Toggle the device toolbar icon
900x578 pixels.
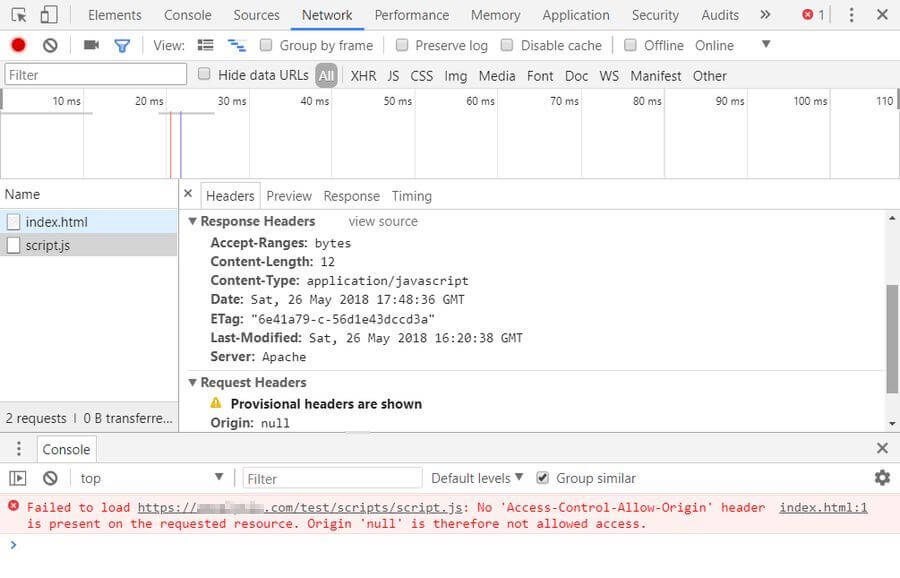click(49, 15)
